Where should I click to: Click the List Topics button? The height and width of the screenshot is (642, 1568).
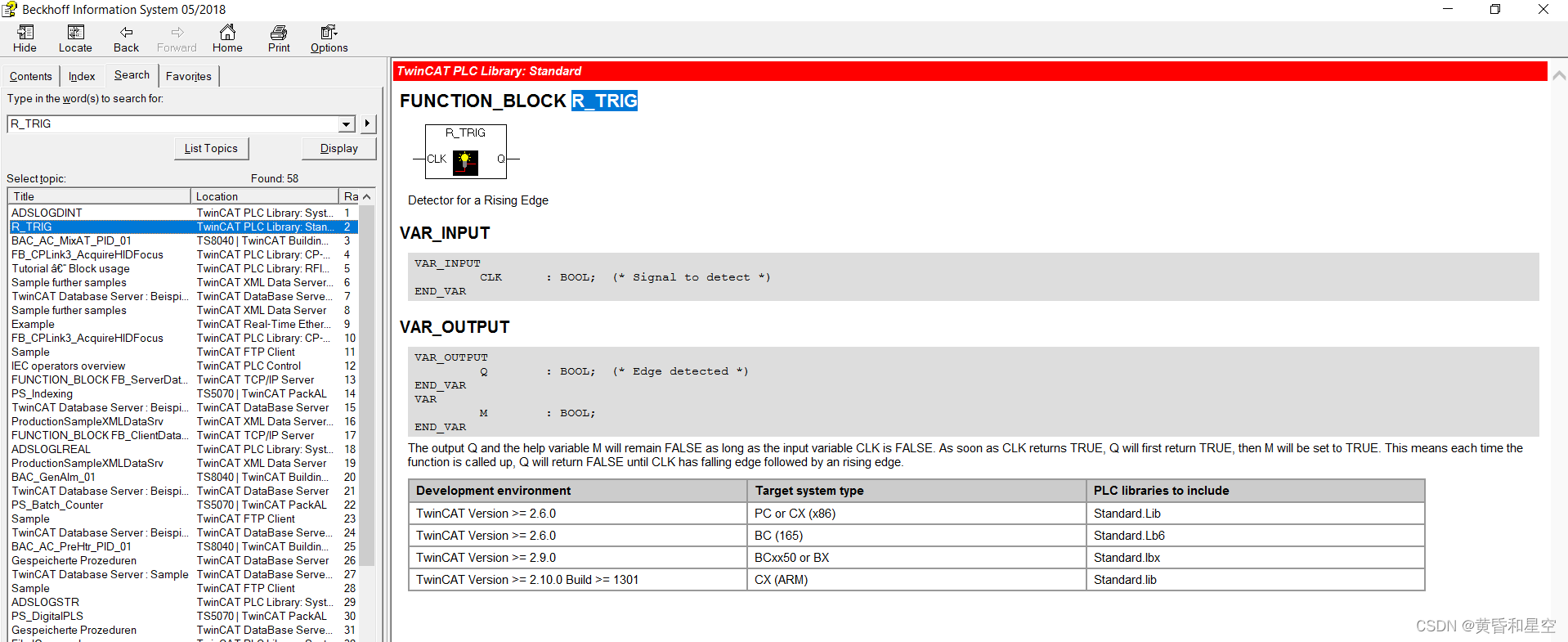point(211,148)
